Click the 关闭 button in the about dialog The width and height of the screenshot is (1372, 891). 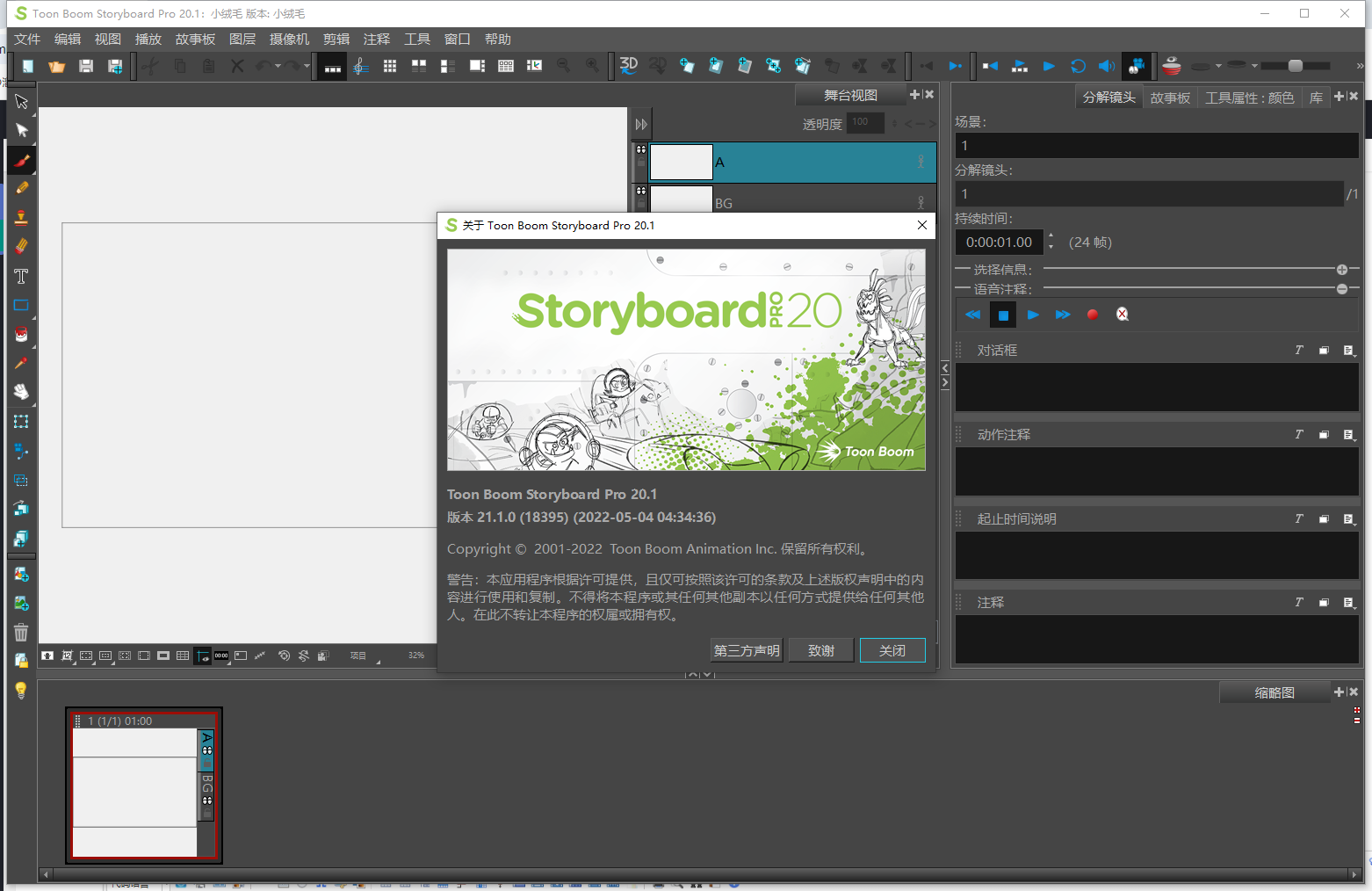click(x=892, y=650)
